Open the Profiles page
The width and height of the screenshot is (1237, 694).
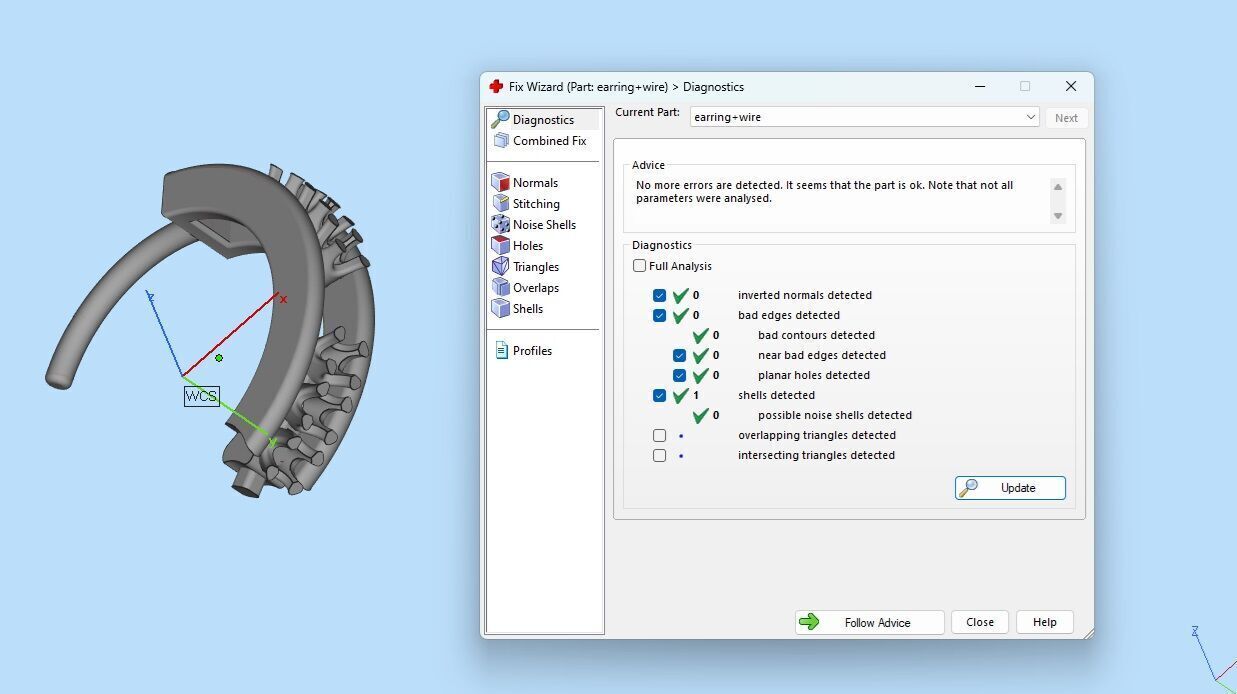pyautogui.click(x=532, y=351)
